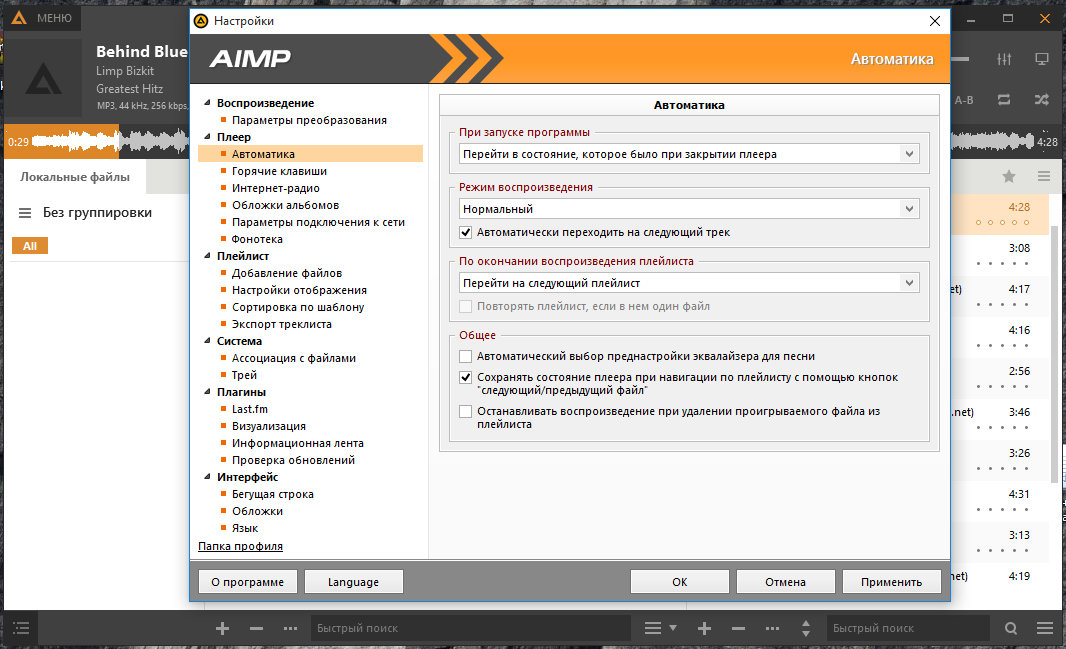Open Сортировка по шаблону settings page
Viewport: 1066px width, 649px height.
tap(298, 307)
